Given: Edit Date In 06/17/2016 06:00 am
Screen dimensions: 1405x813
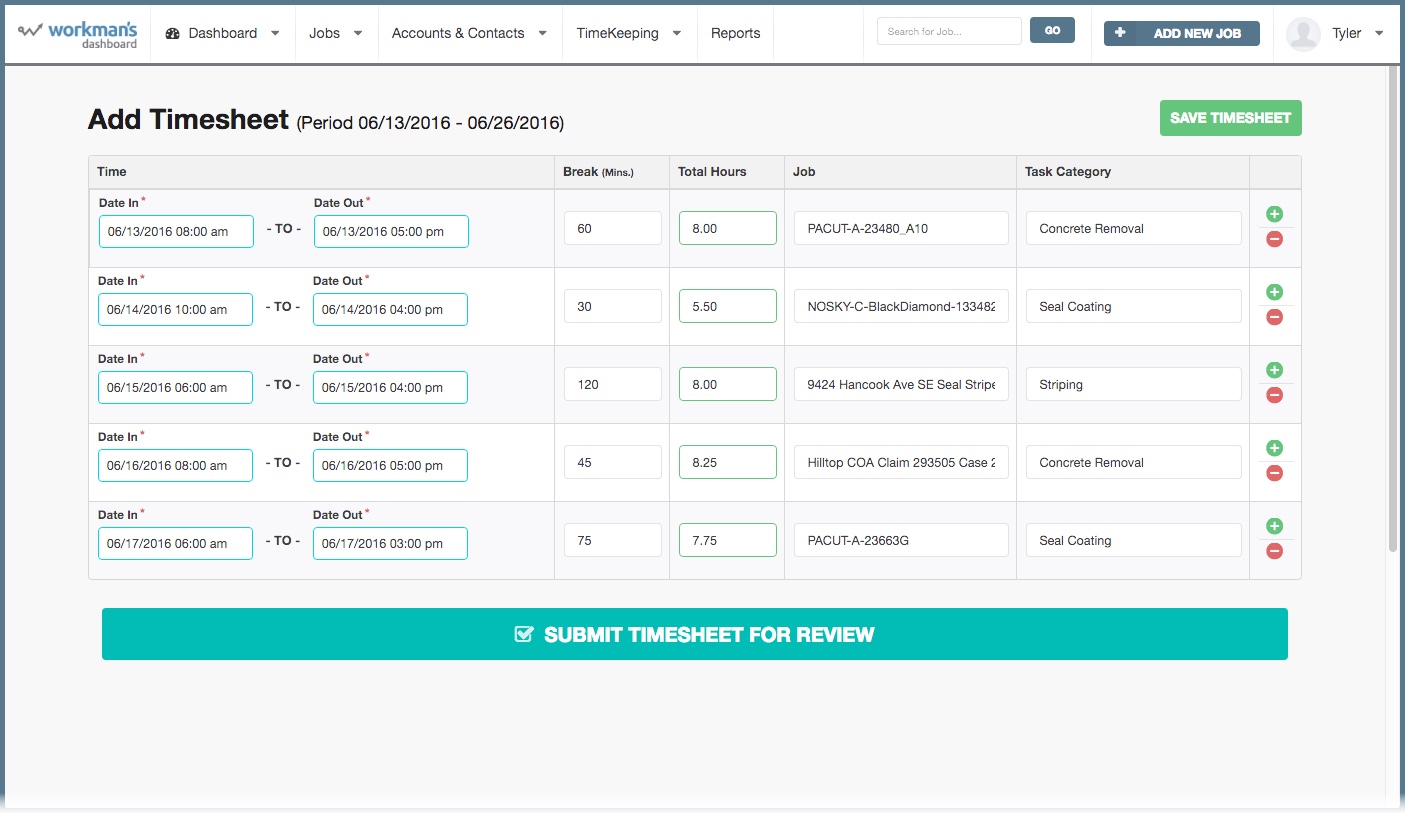Looking at the screenshot, I should pyautogui.click(x=175, y=543).
